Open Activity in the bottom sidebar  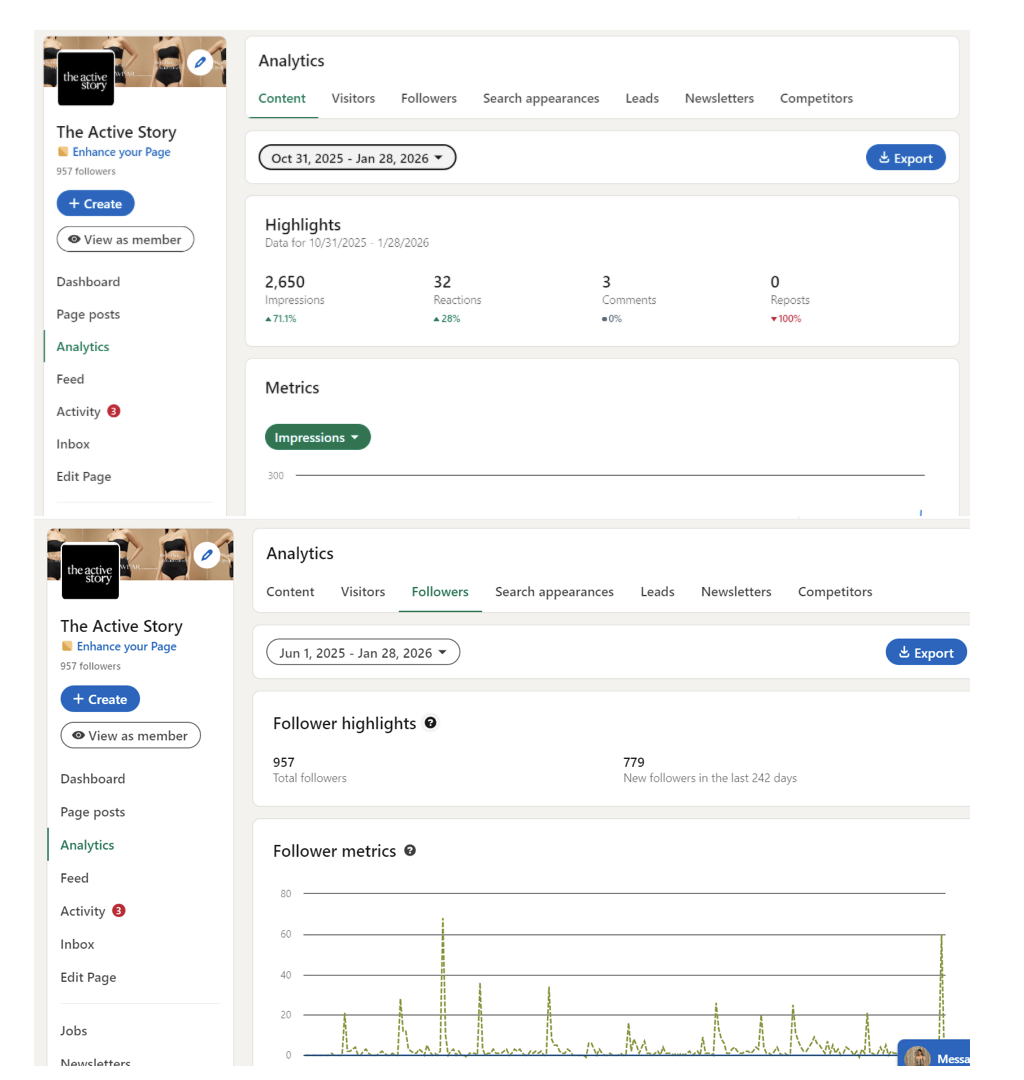pyautogui.click(x=83, y=911)
